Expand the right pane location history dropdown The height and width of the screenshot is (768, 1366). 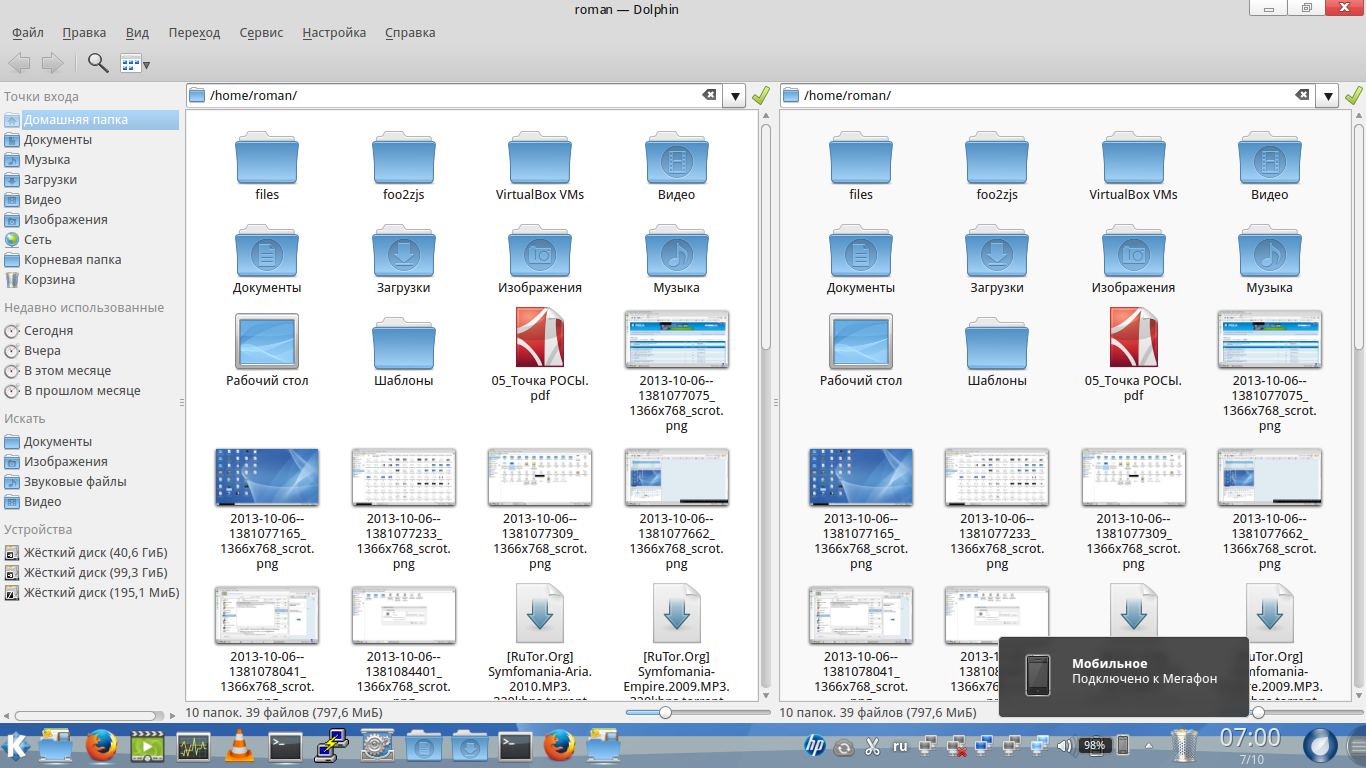click(x=1328, y=96)
